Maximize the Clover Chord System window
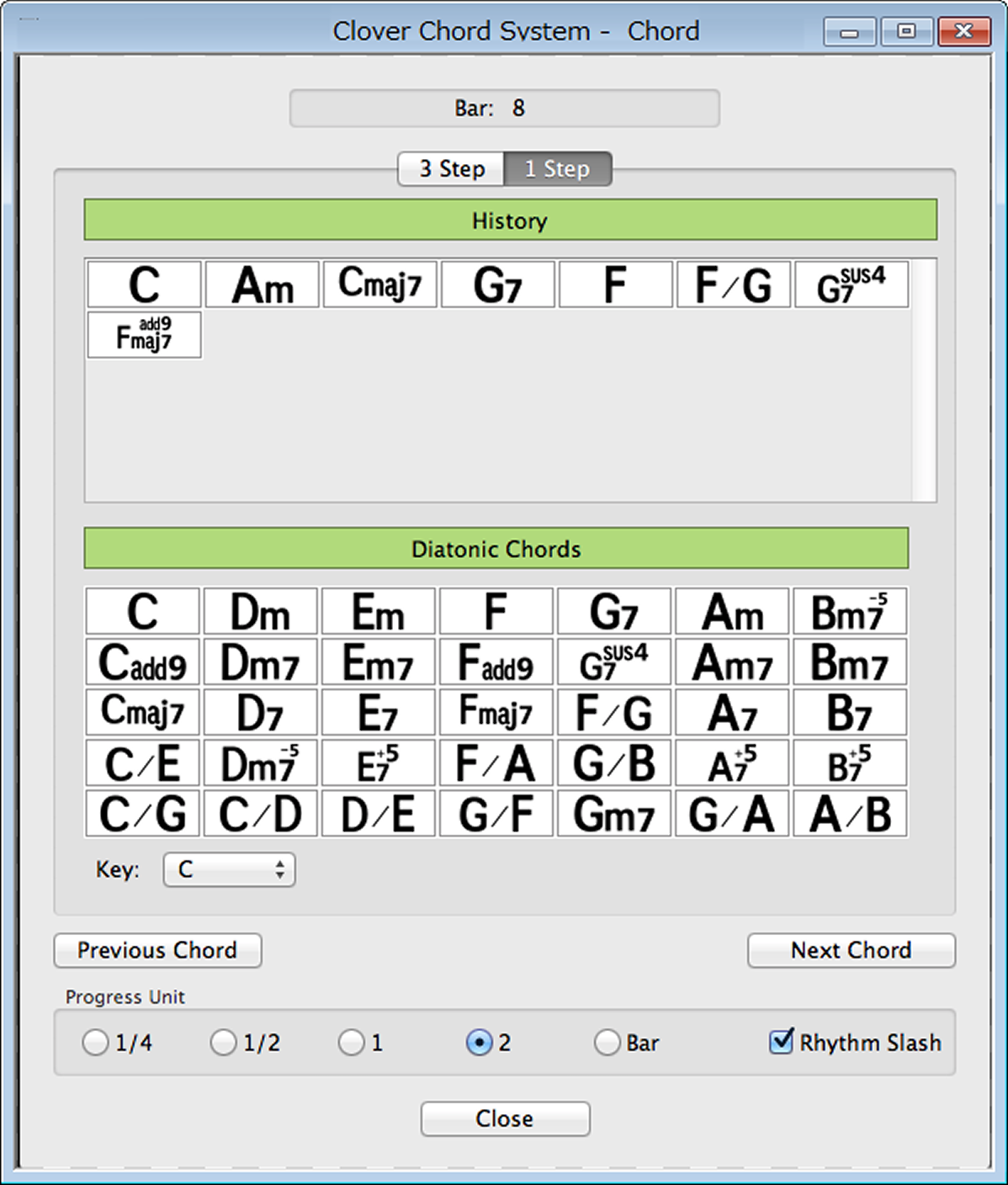The image size is (1008, 1185). (905, 32)
